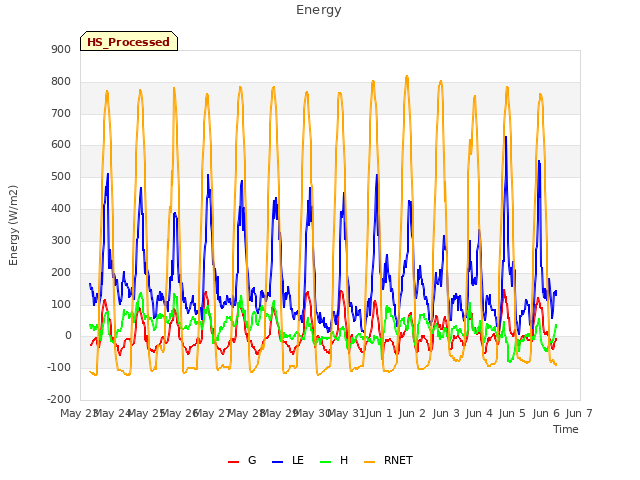640x480 pixels.
Task: Click the Energy (W/m2) y-axis label
Action: pyautogui.click(x=13, y=225)
